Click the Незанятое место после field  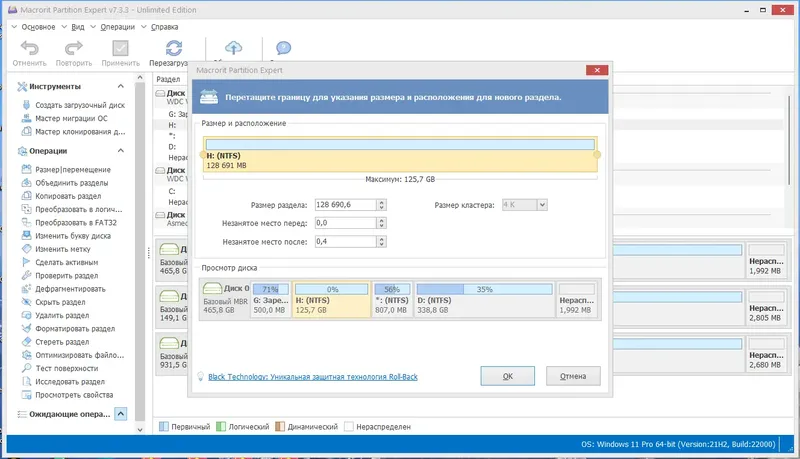click(346, 241)
